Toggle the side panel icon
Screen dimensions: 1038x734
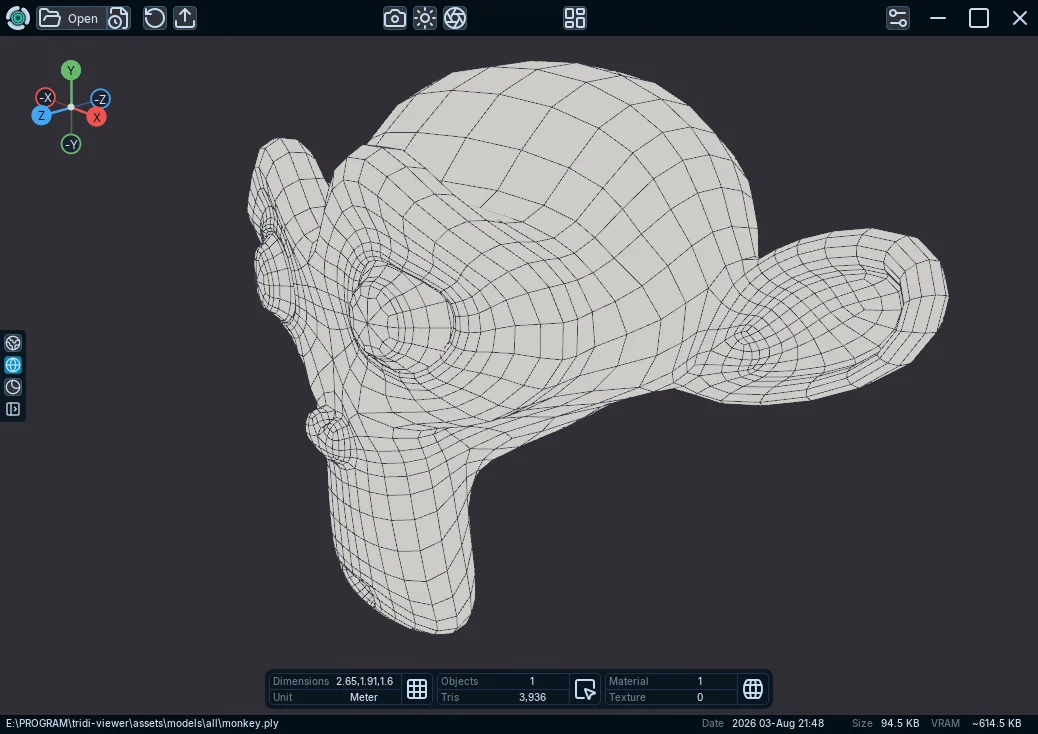(13, 409)
